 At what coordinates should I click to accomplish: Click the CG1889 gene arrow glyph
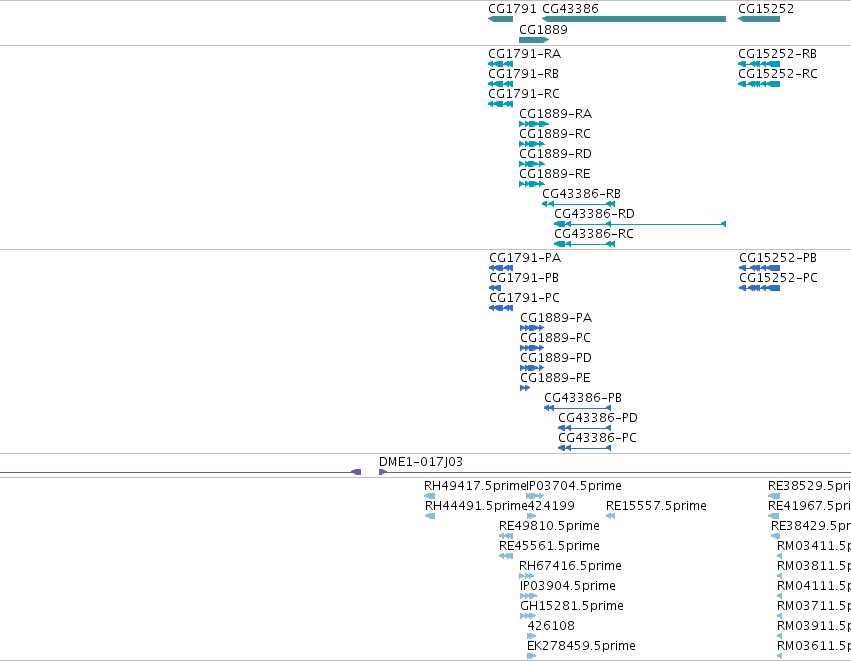534,40
